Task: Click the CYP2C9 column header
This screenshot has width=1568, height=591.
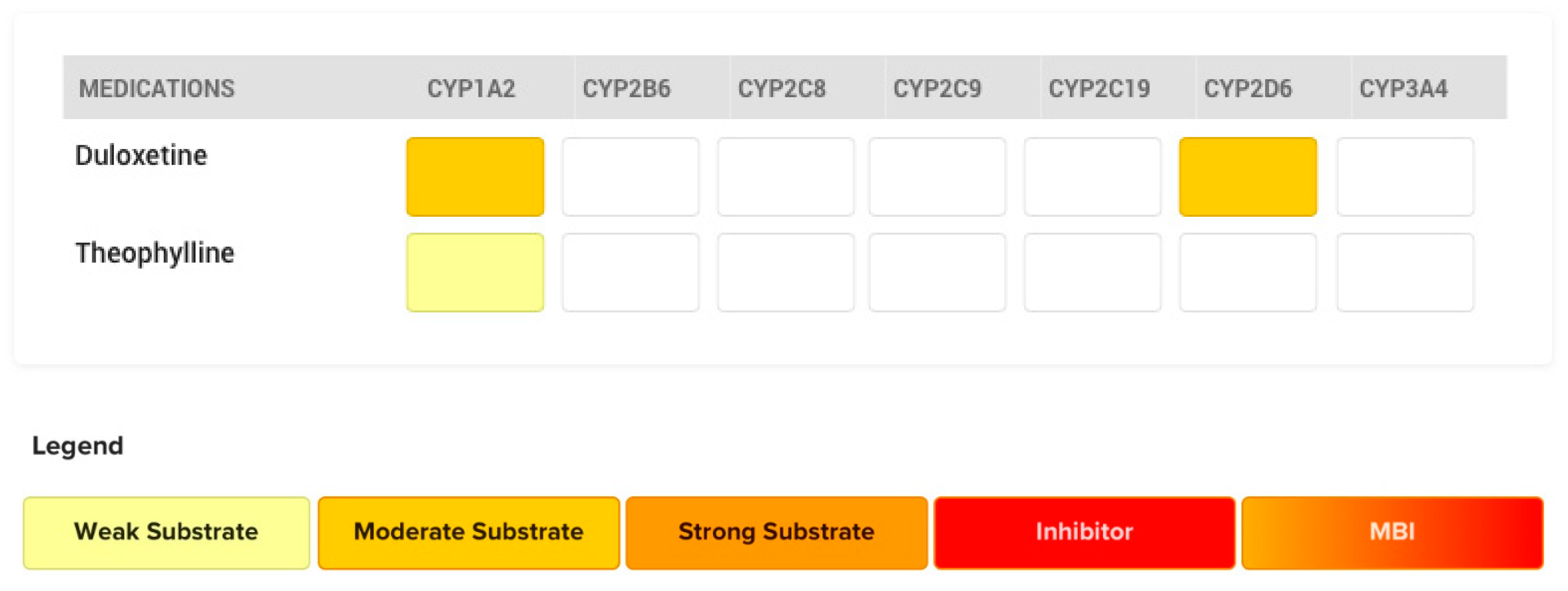Action: [x=938, y=89]
